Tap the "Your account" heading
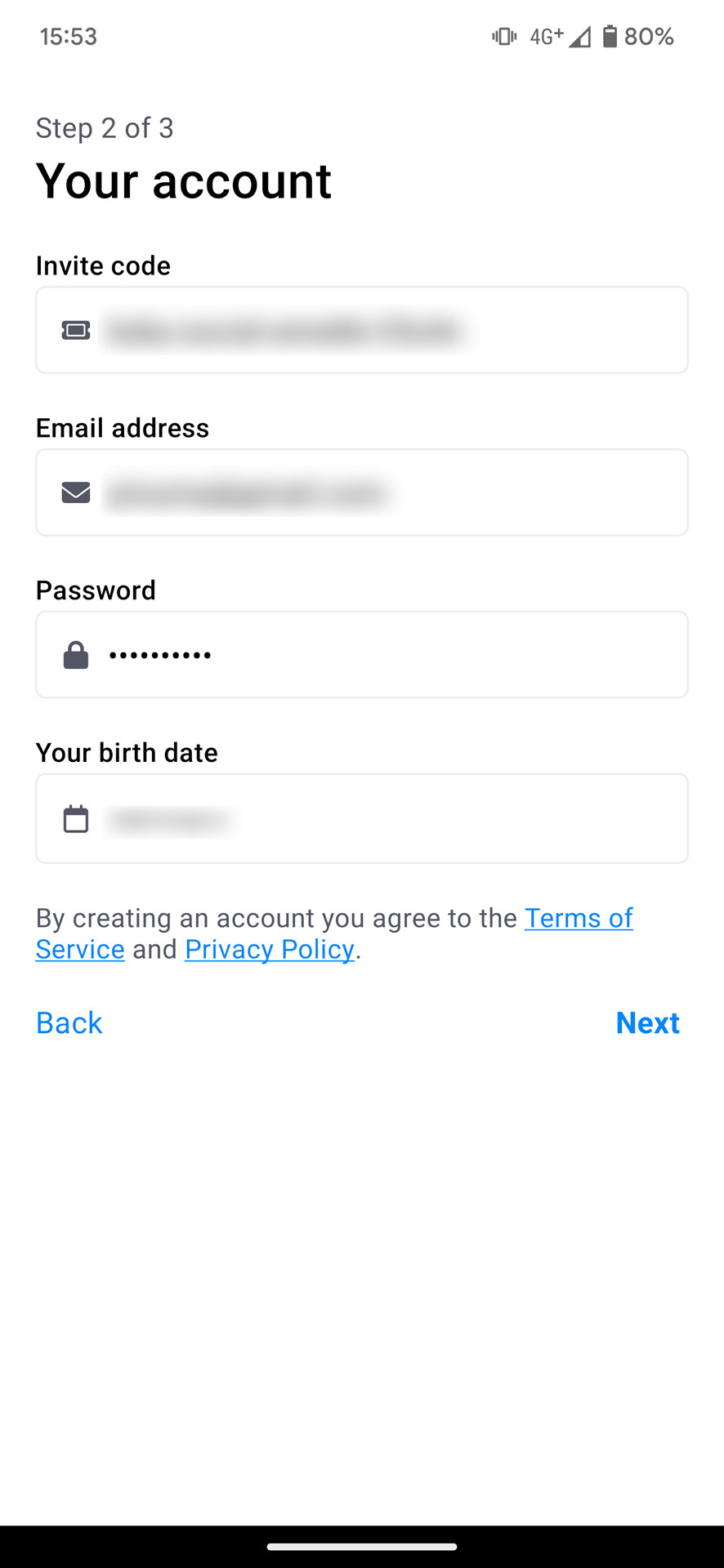Viewport: 724px width, 1568px height. tap(184, 180)
